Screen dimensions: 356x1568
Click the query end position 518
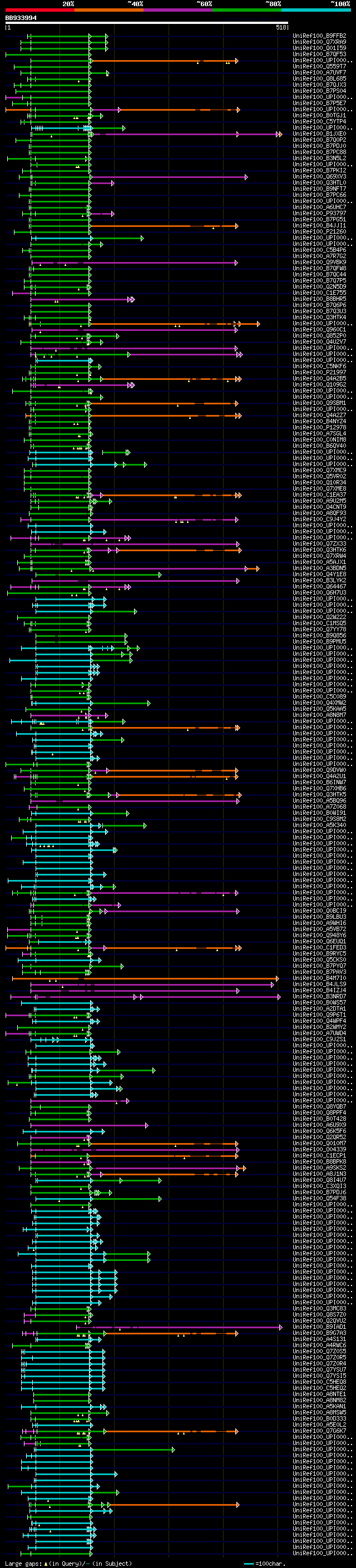click(281, 27)
